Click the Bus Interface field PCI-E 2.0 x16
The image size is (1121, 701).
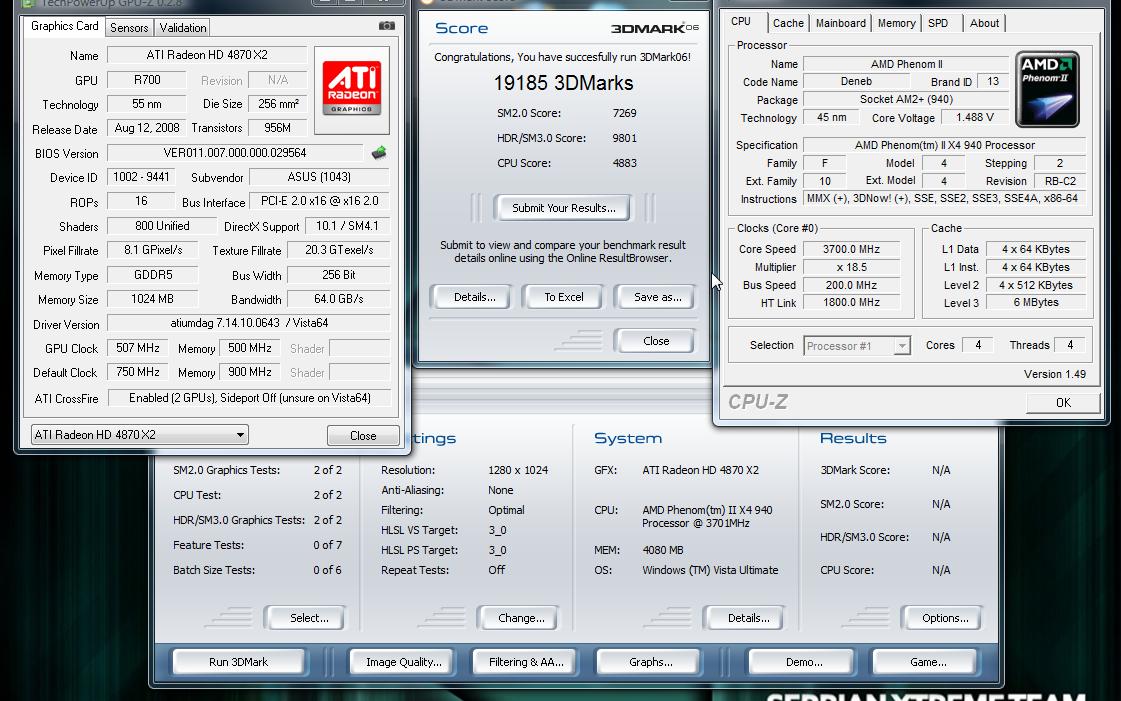coord(320,202)
